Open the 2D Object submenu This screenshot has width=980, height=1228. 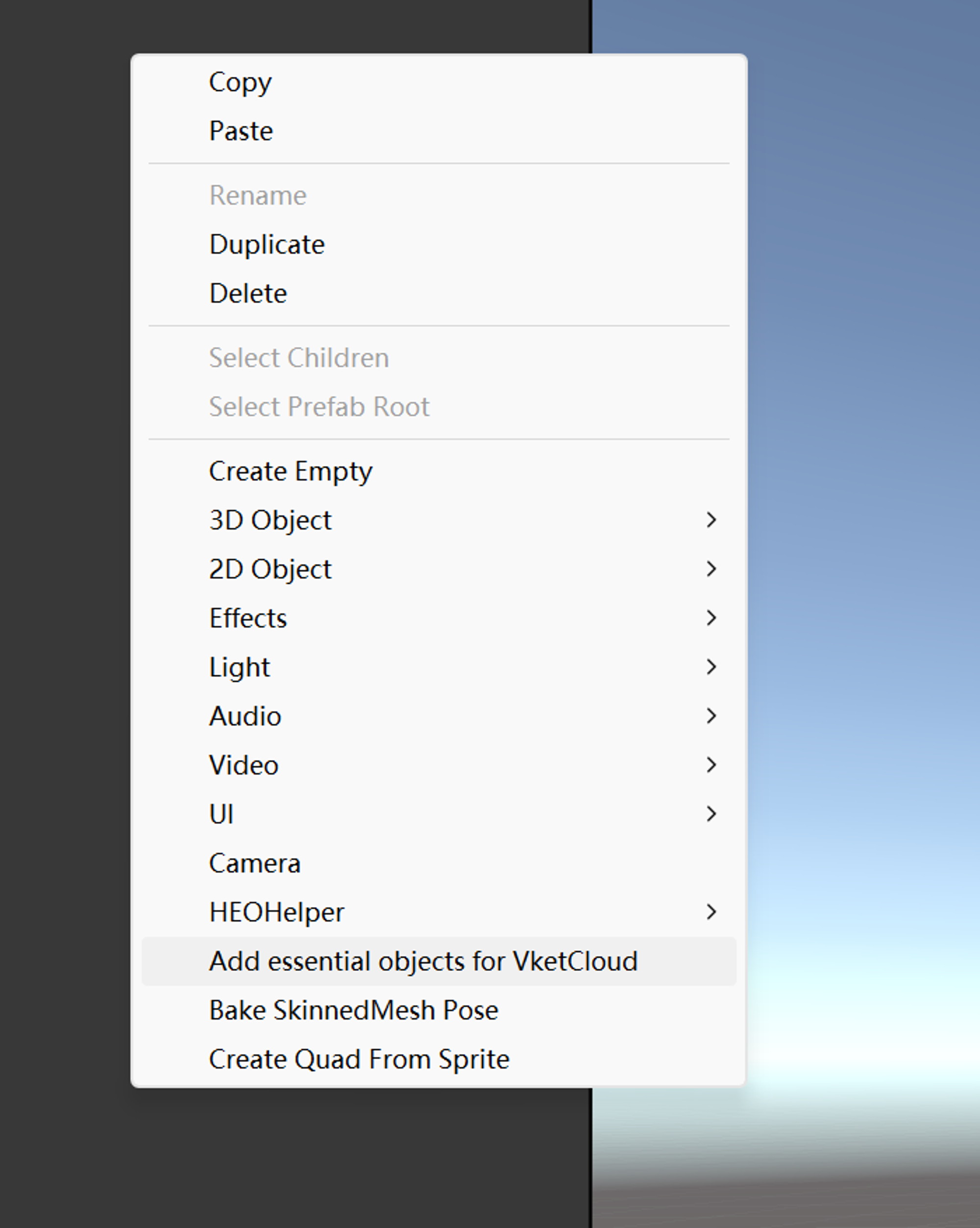(270, 569)
